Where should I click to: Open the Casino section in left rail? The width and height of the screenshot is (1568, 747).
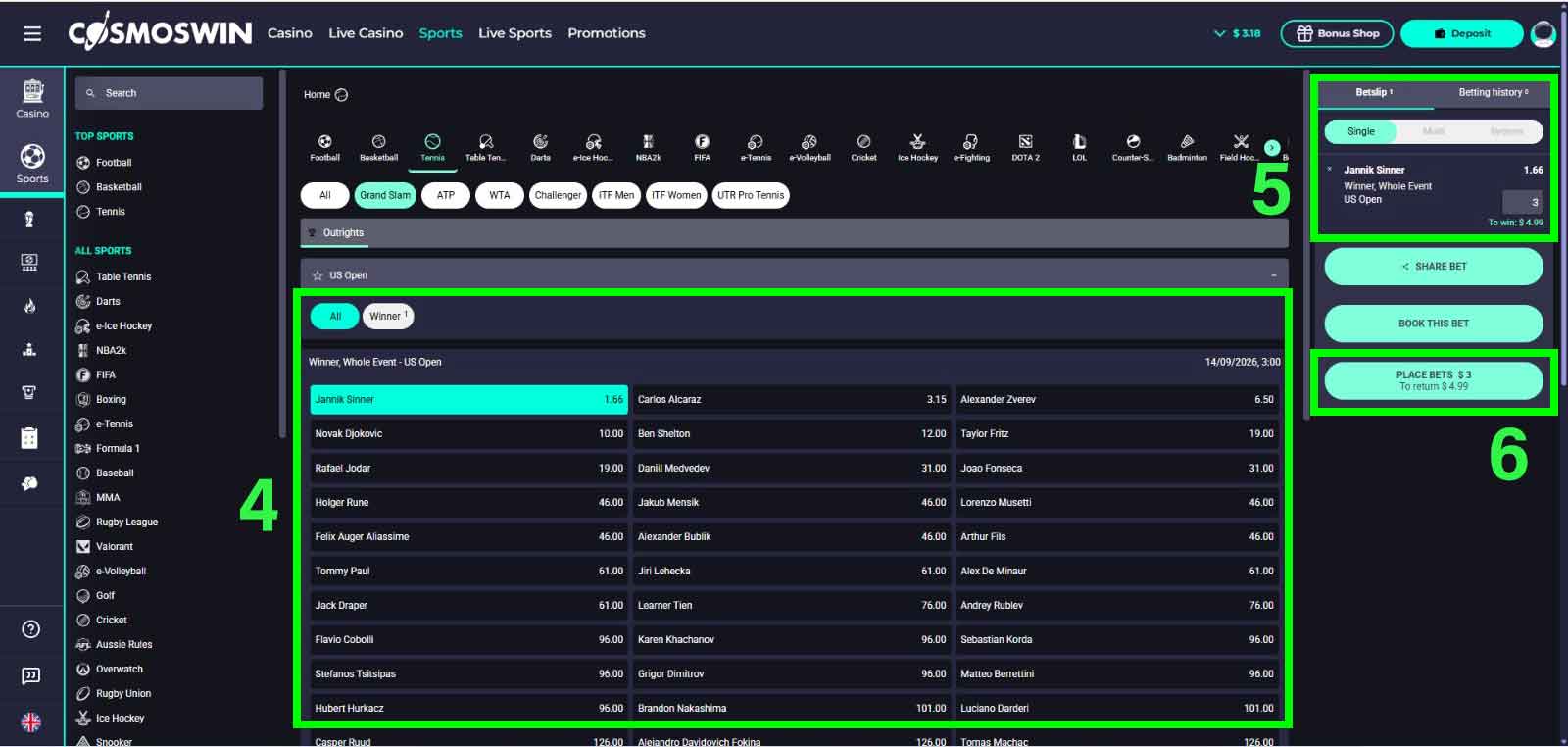point(32,99)
